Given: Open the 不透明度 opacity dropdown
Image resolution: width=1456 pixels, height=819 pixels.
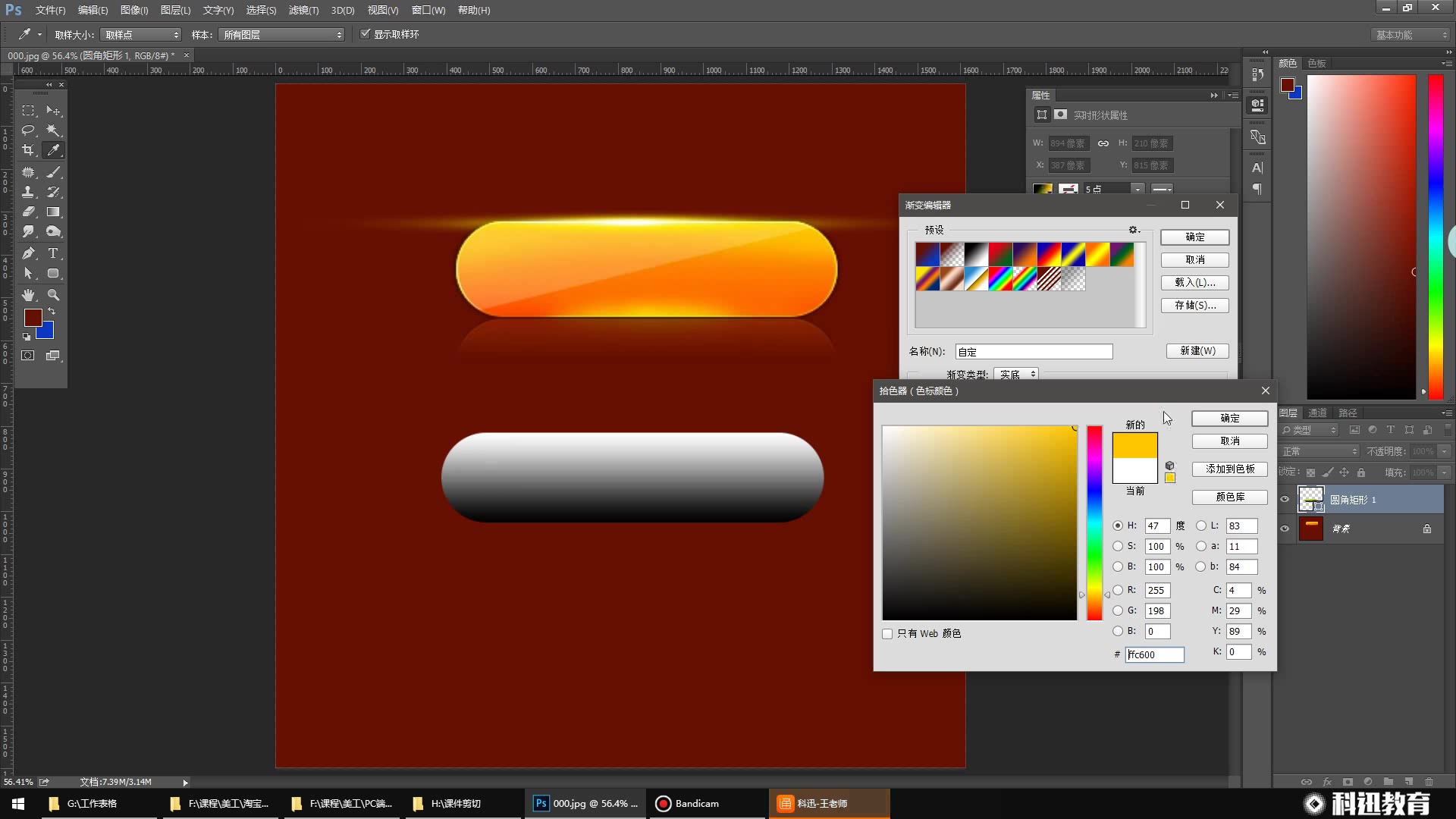Looking at the screenshot, I should point(1445,451).
